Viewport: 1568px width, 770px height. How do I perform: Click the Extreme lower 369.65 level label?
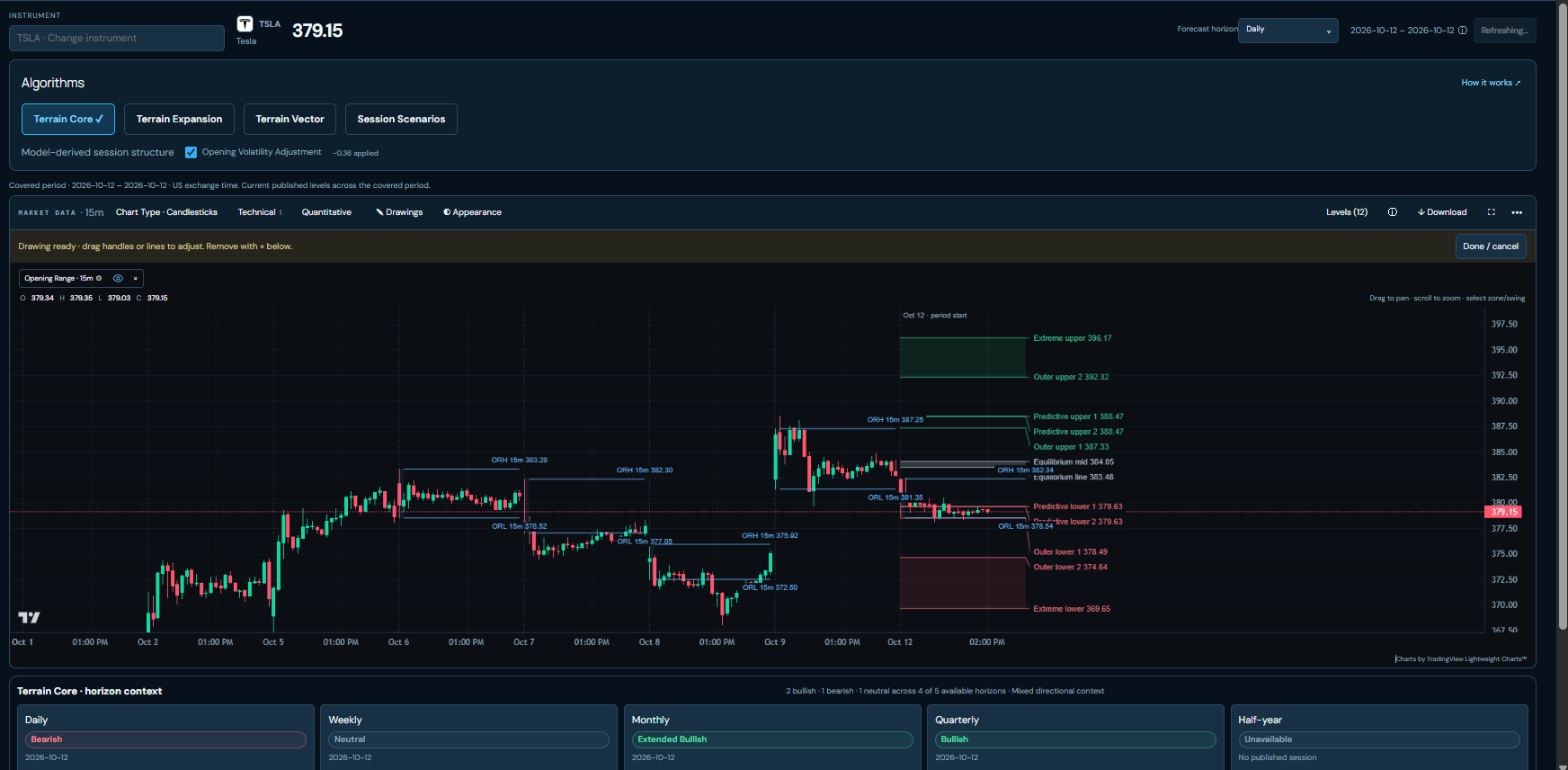pyautogui.click(x=1071, y=609)
